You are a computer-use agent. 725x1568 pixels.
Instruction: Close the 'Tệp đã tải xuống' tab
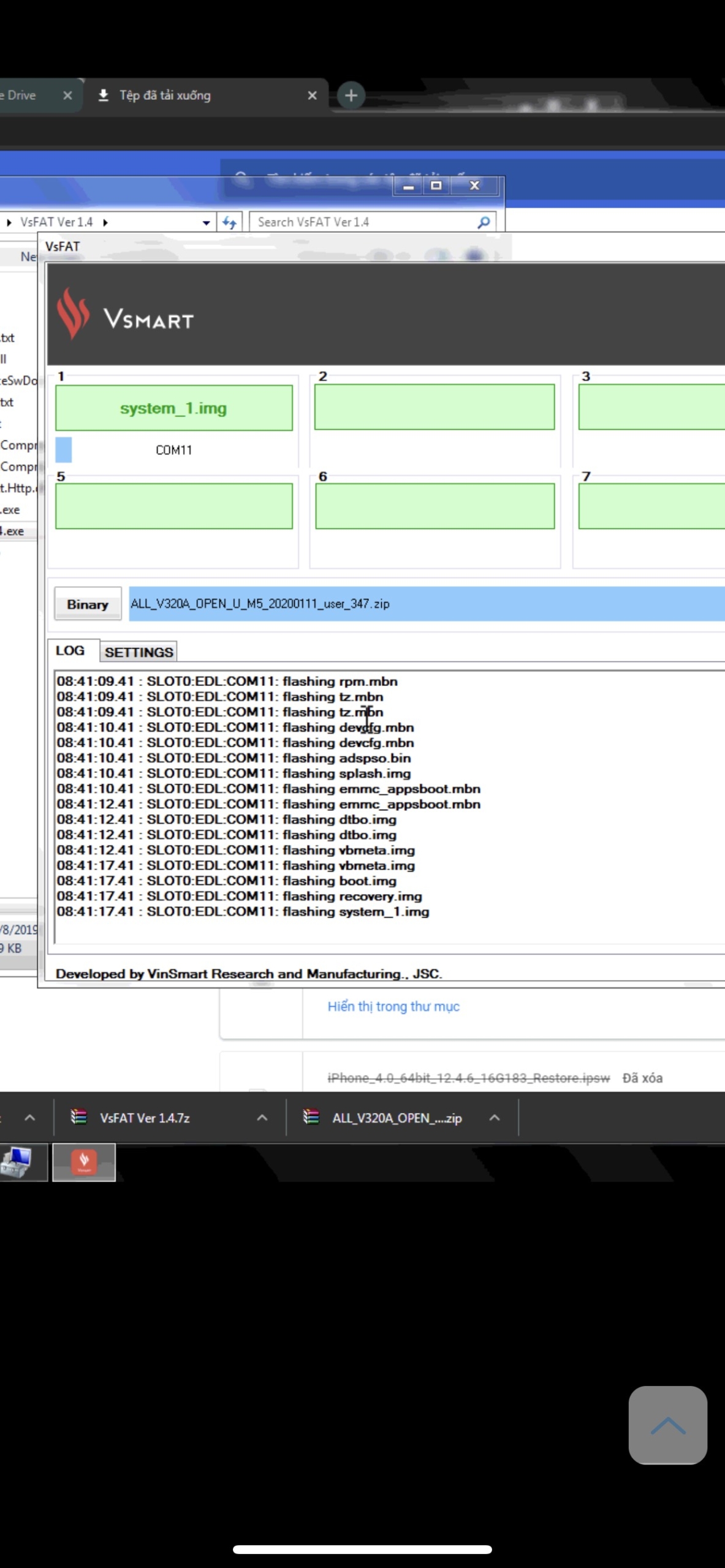pos(312,96)
